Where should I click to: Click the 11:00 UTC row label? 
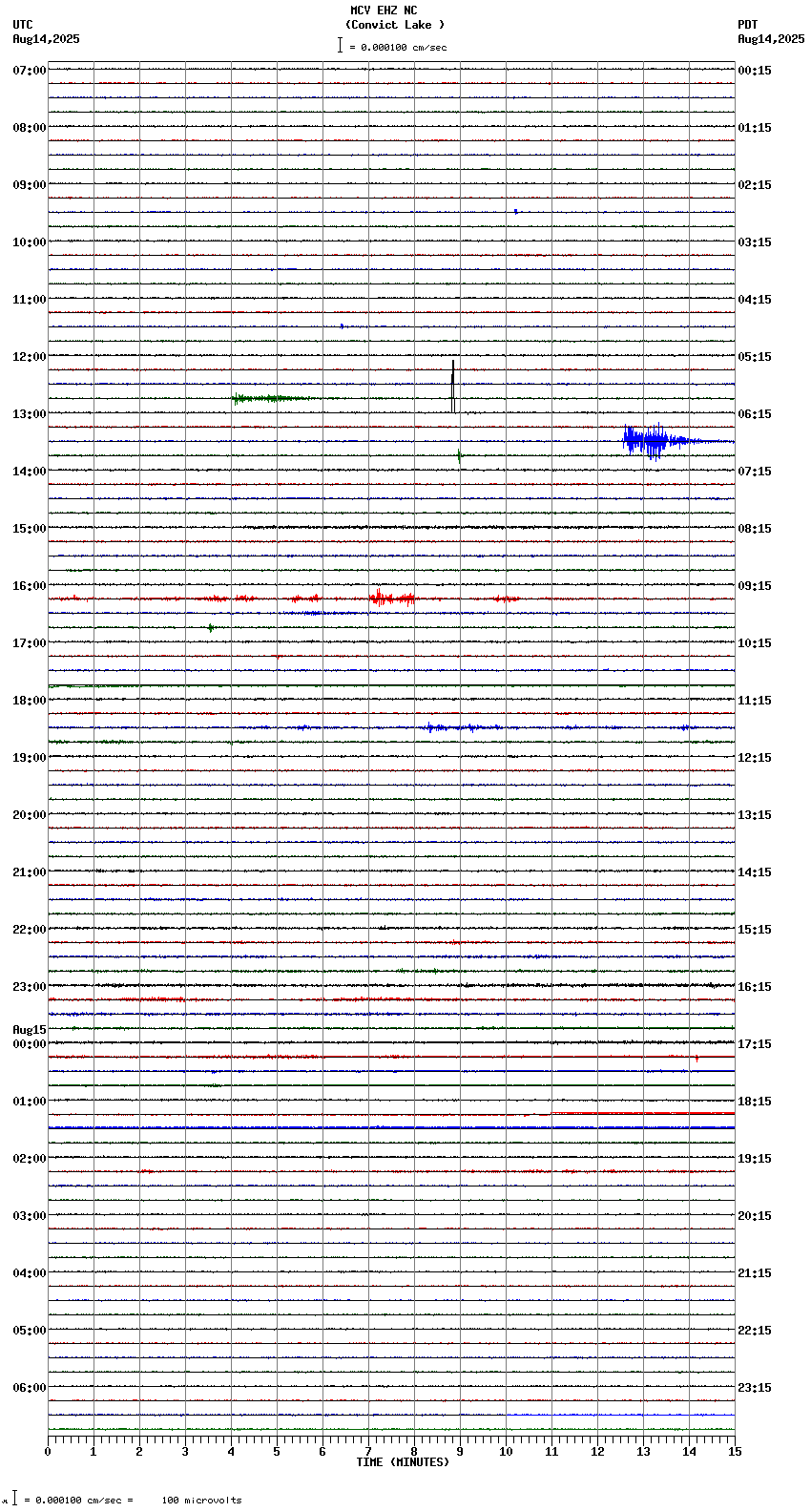pos(30,300)
